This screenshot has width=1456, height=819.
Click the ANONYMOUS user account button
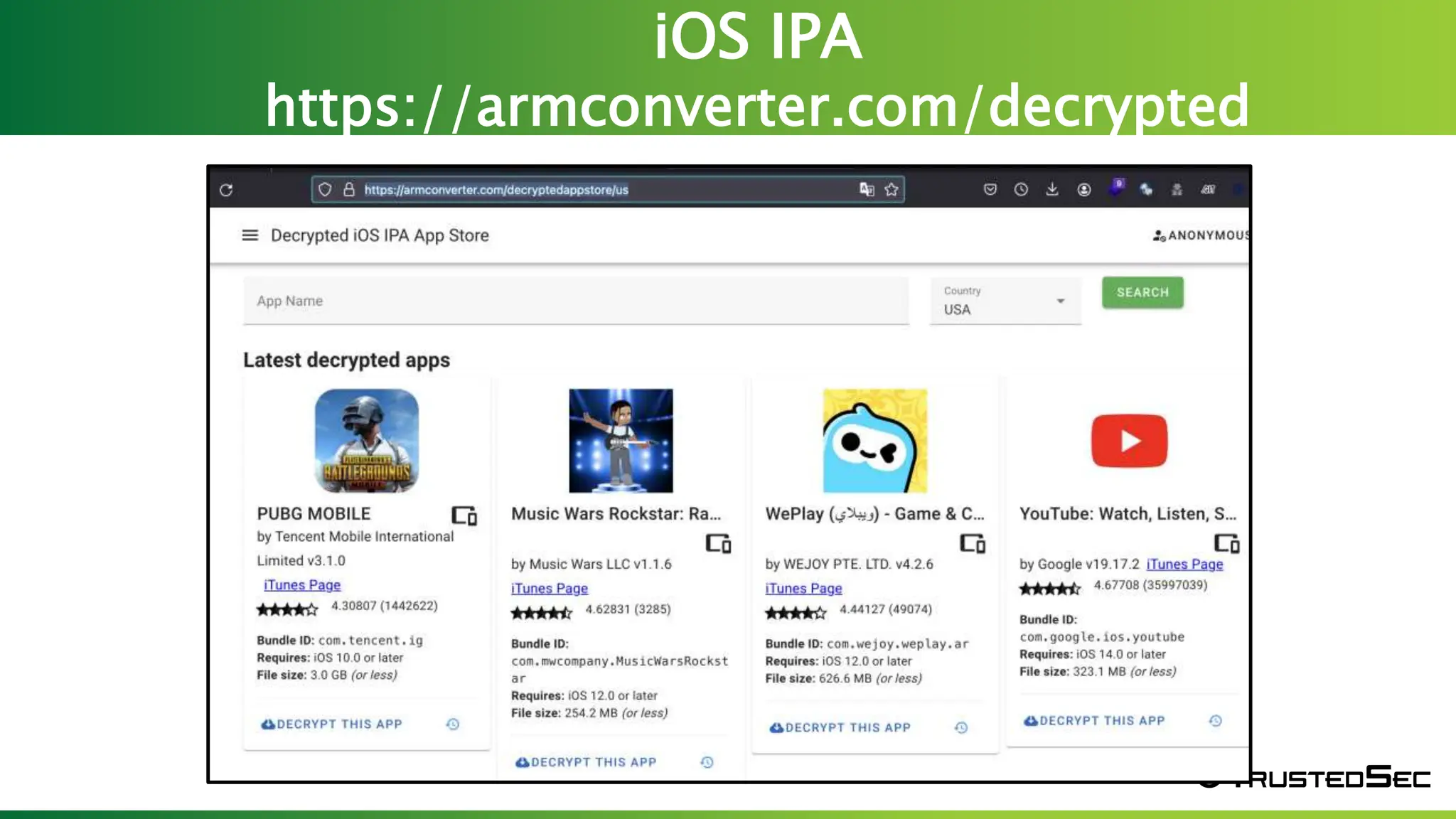[x=1201, y=235]
